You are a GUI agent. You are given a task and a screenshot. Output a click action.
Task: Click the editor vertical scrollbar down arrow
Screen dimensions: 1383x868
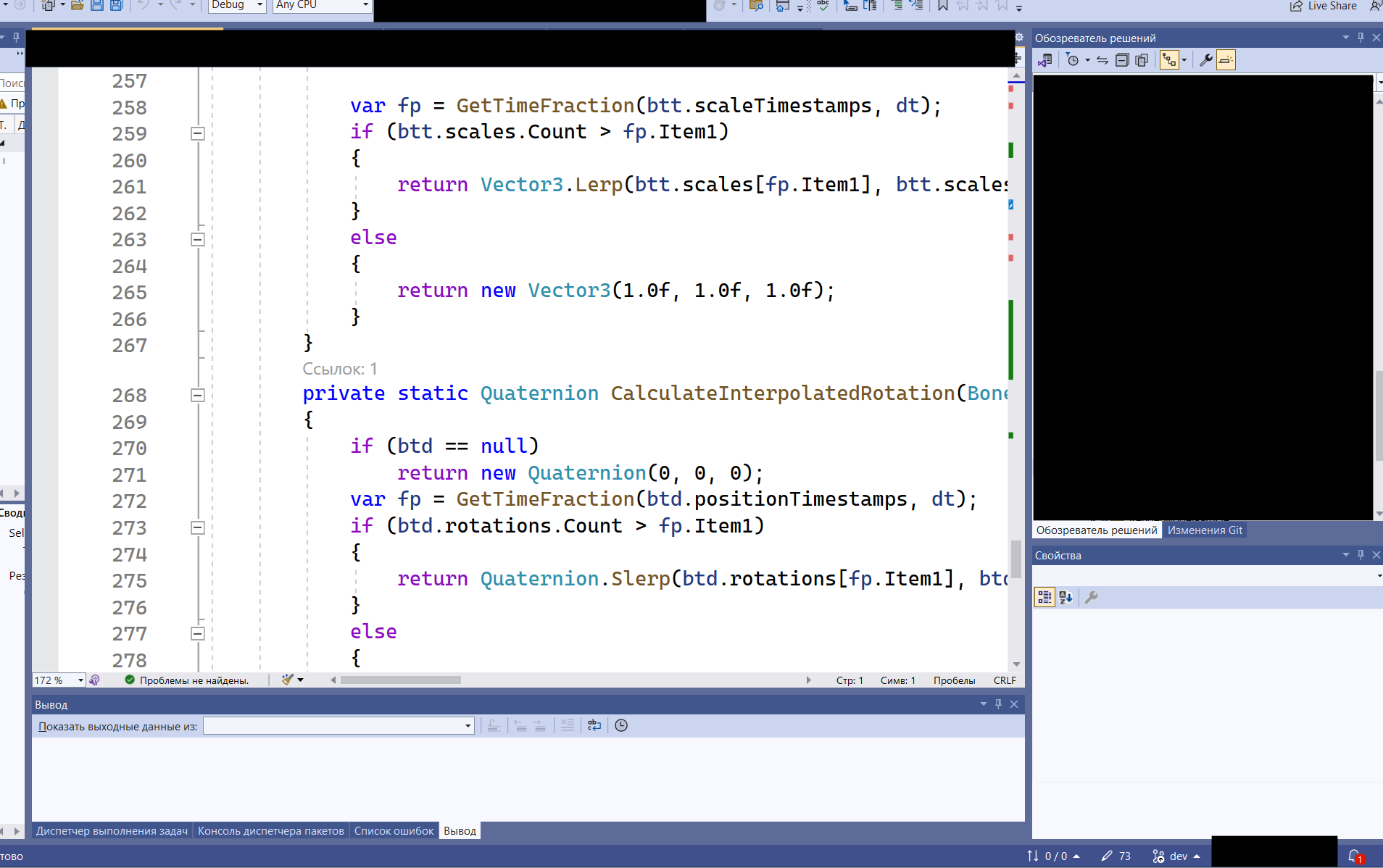click(1016, 664)
